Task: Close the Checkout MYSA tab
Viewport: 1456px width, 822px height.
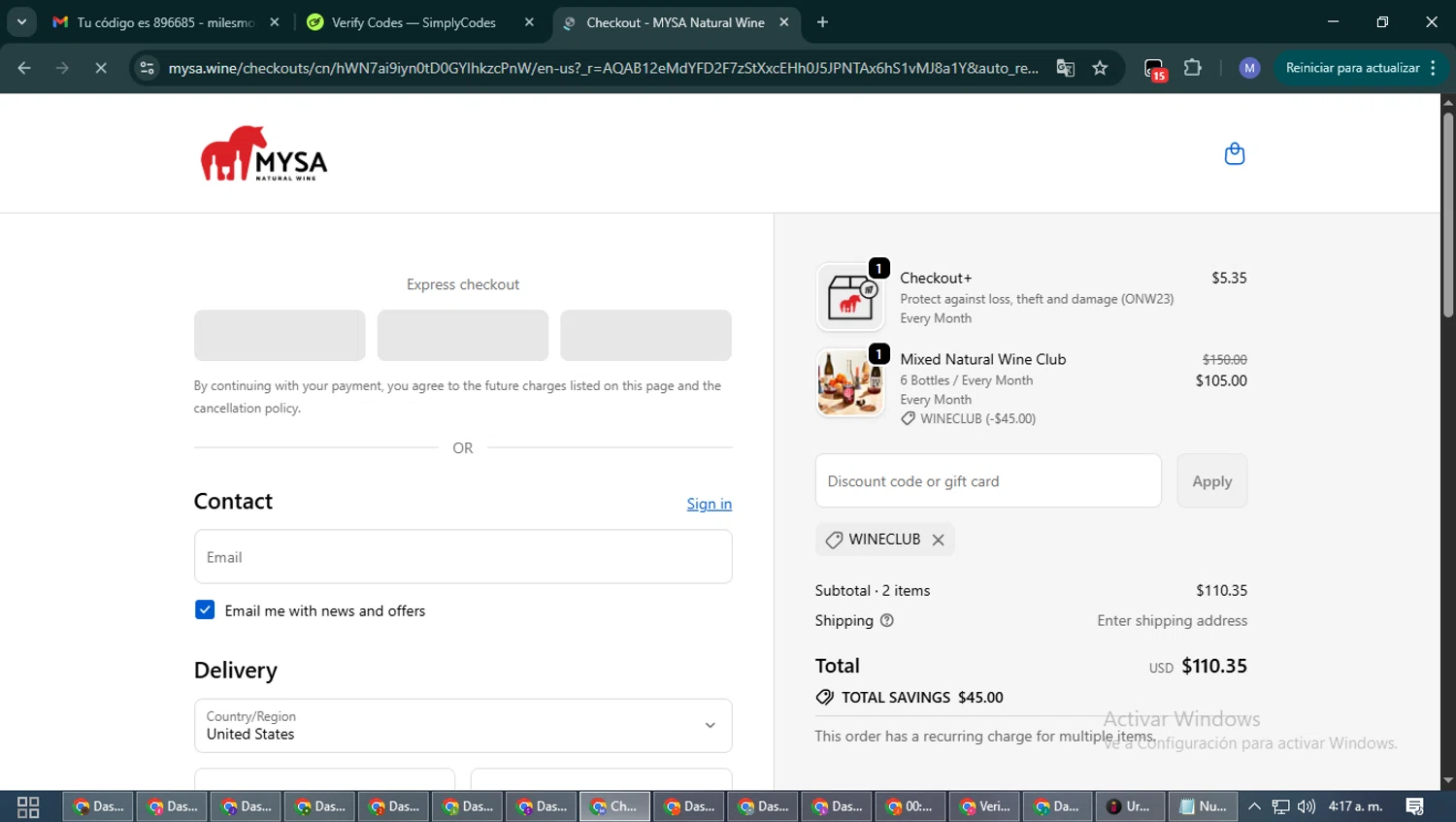Action: 783,22
